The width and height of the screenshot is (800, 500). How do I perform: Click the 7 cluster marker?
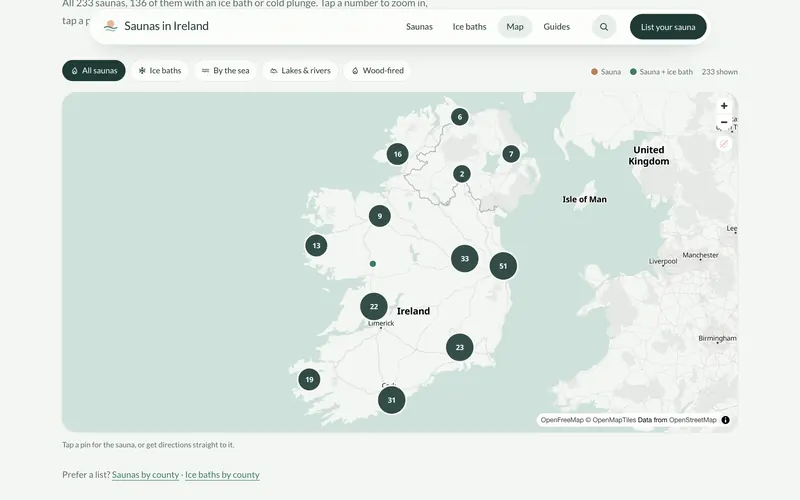click(511, 154)
